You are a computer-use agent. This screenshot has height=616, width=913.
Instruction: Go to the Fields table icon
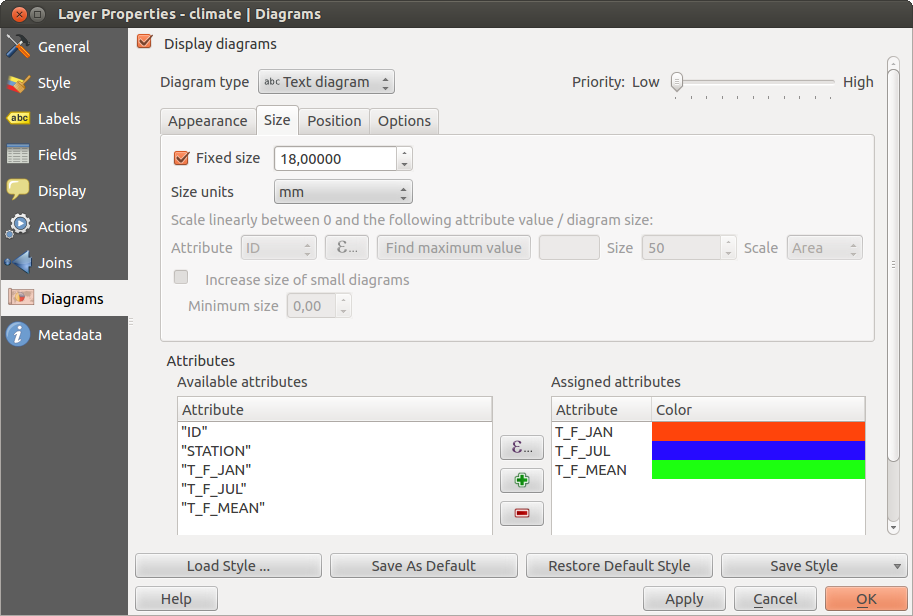[18, 155]
